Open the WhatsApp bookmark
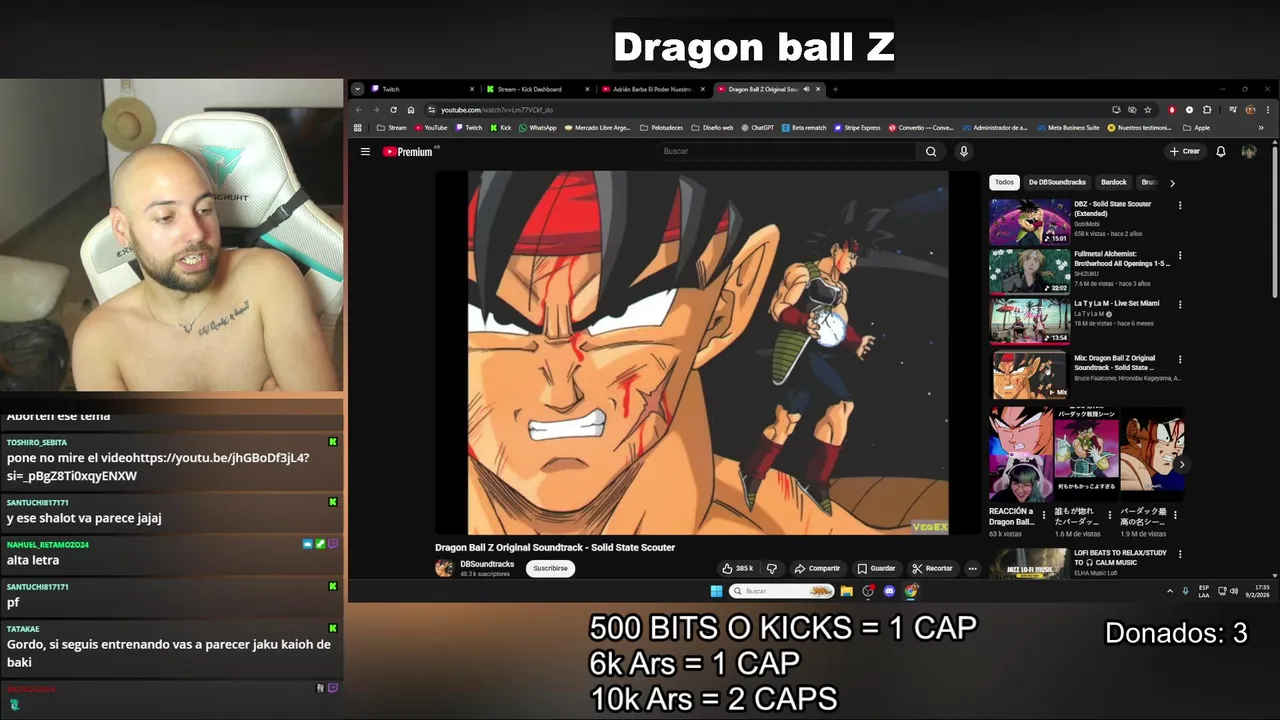The width and height of the screenshot is (1280, 720). click(538, 128)
